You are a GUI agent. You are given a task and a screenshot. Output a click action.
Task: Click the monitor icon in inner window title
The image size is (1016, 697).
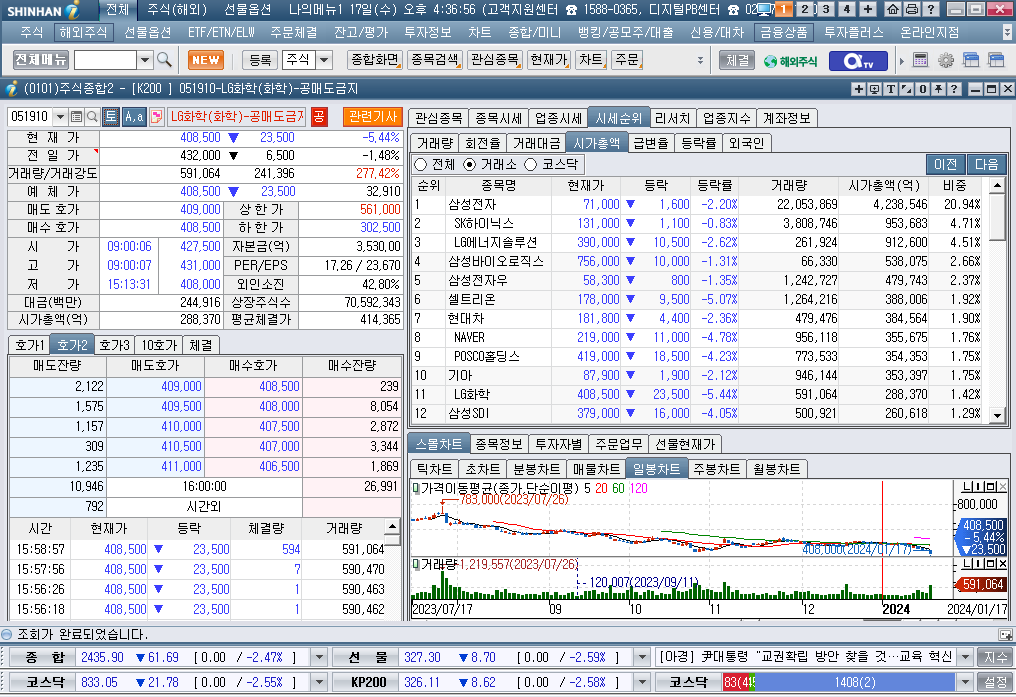click(874, 89)
